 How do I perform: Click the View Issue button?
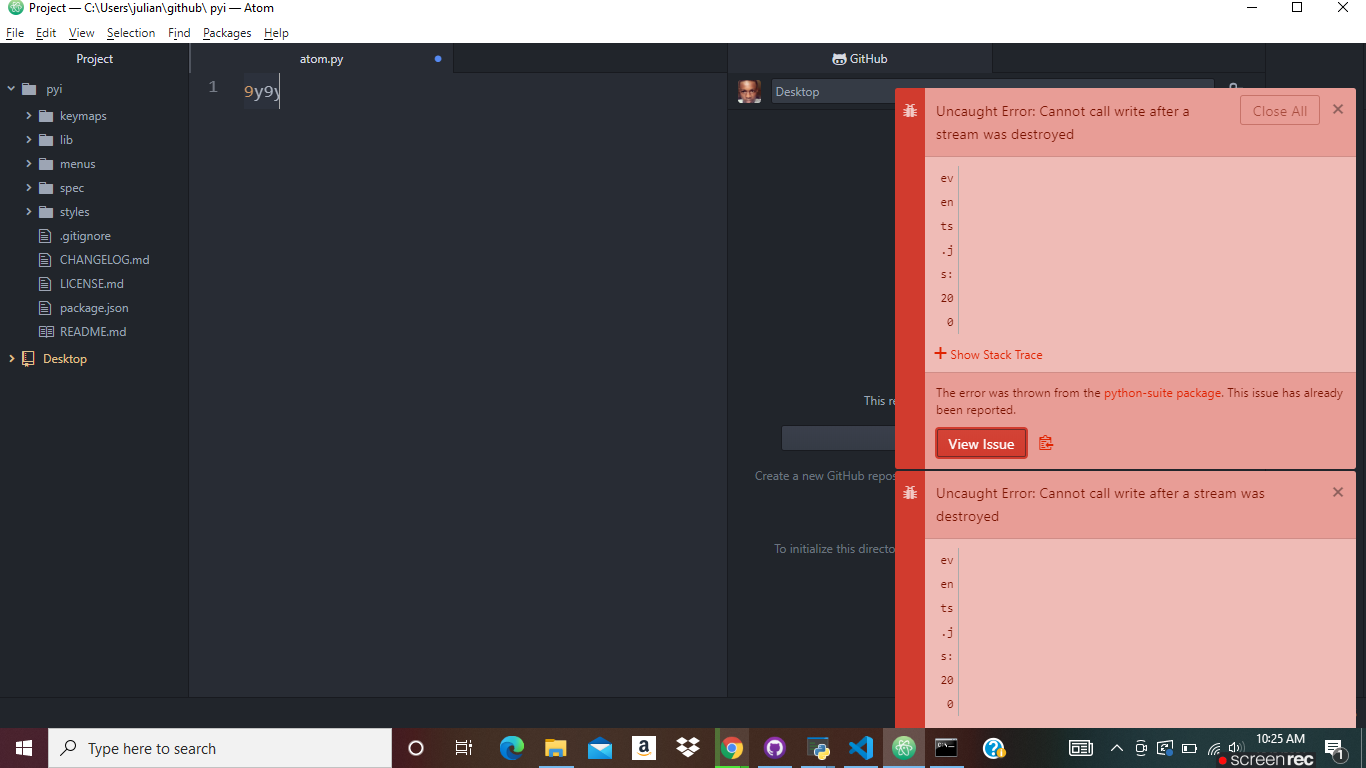[980, 442]
